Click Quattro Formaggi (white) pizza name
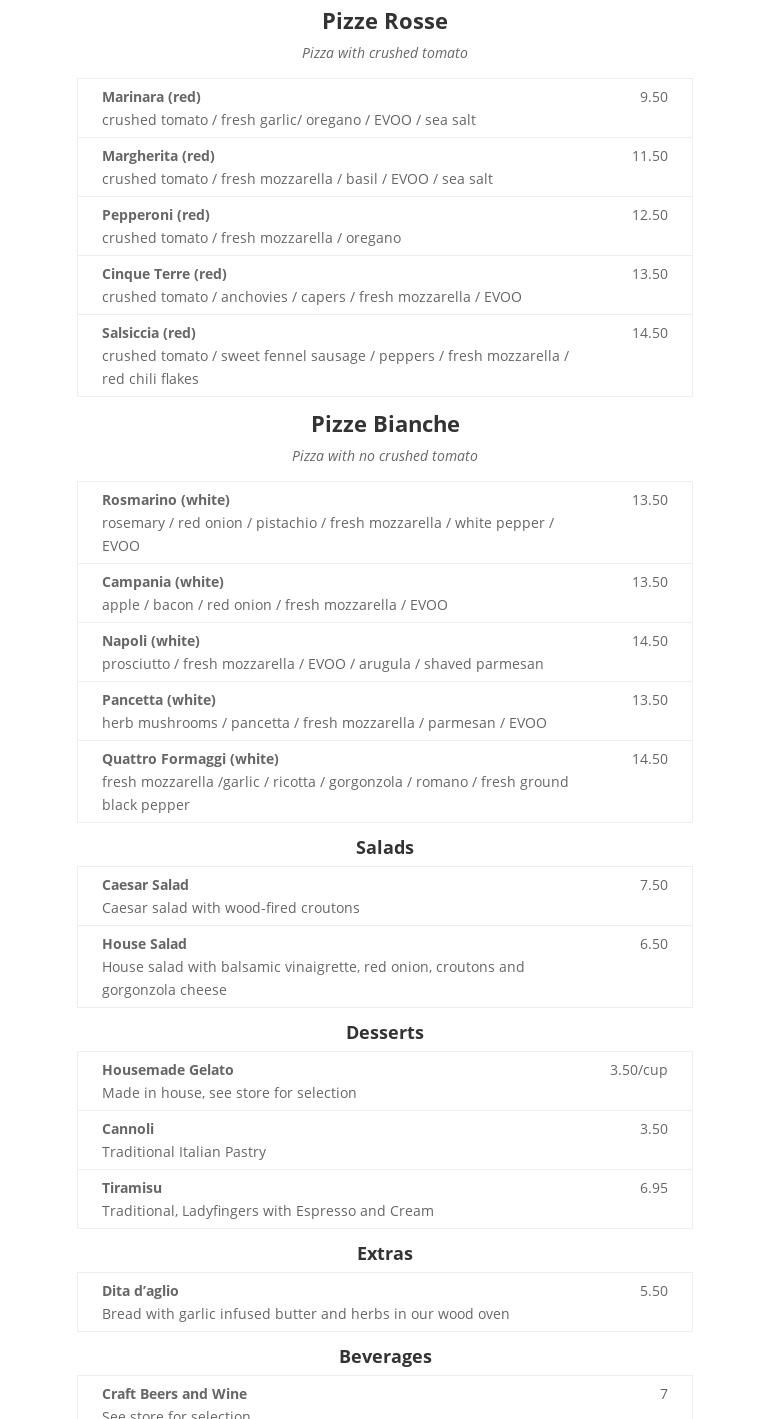Viewport: 770px width, 1419px height. (x=190, y=759)
